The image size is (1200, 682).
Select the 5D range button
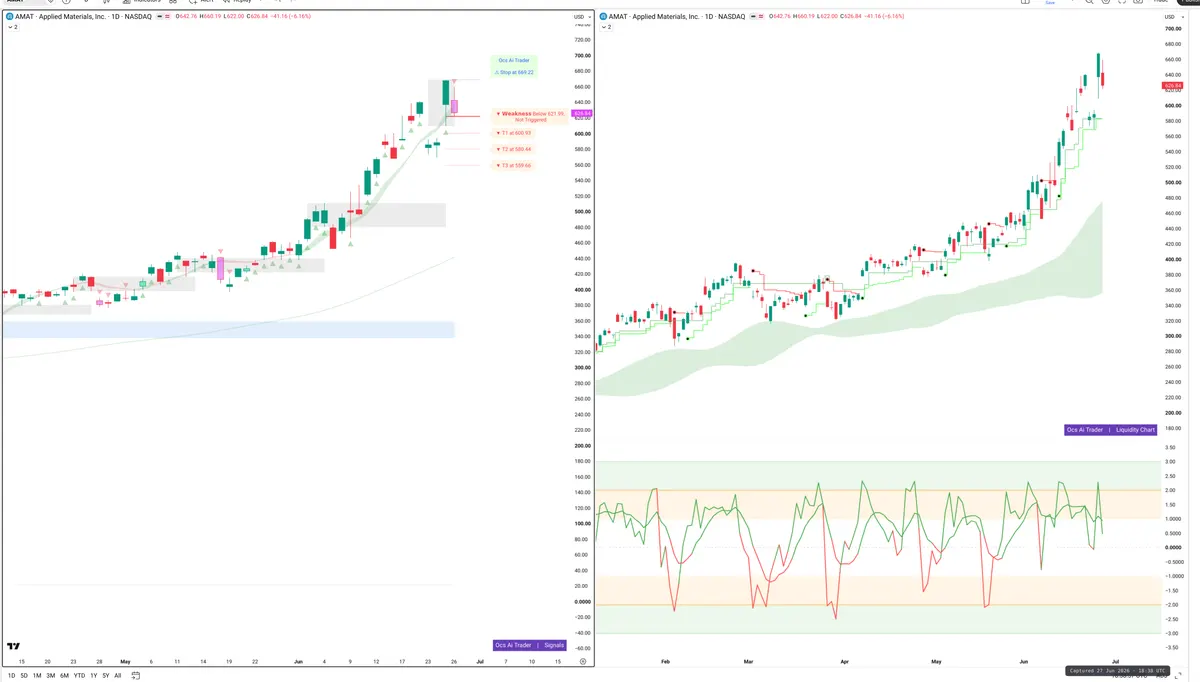pyautogui.click(x=24, y=675)
